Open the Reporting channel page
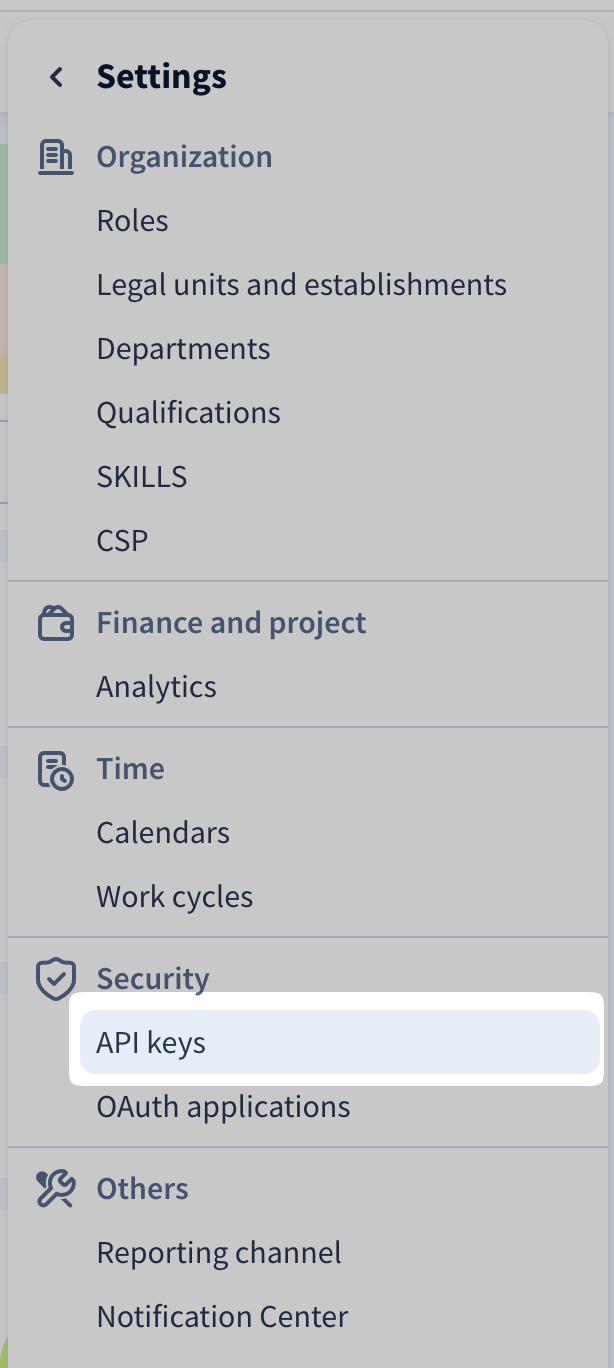The image size is (614, 1368). pos(219,1253)
